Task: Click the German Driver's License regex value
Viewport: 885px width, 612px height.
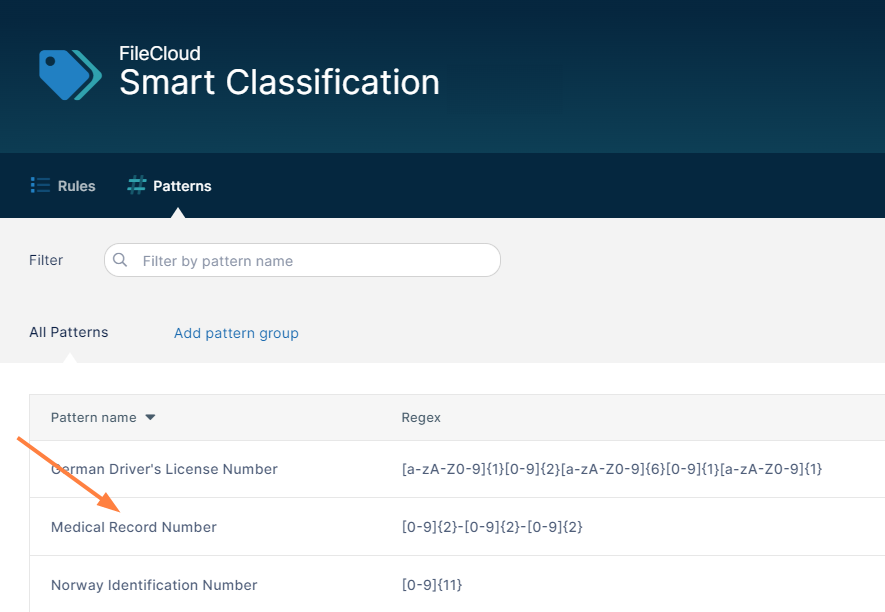Action: tap(612, 469)
